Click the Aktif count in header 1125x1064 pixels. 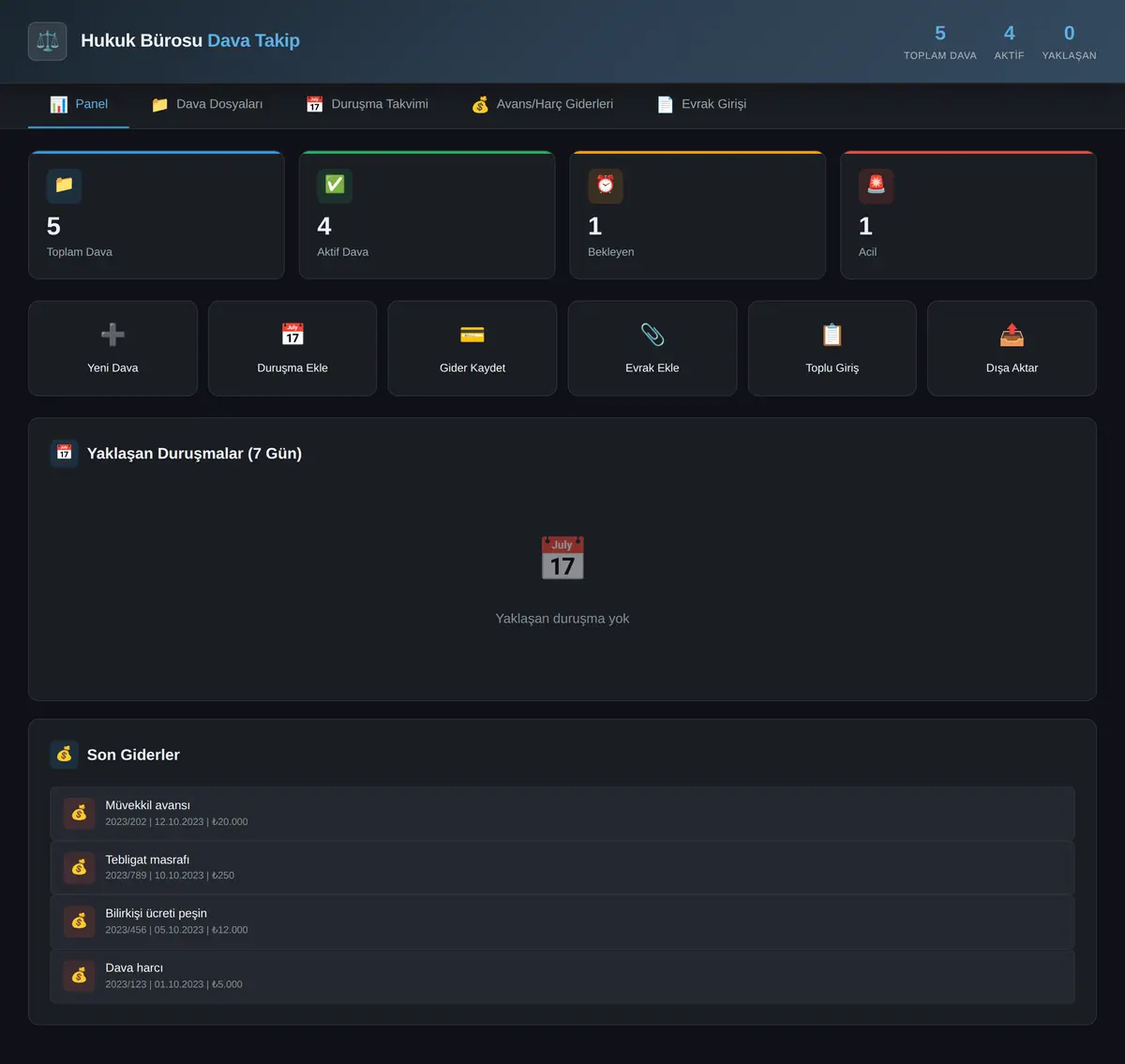pos(1010,34)
